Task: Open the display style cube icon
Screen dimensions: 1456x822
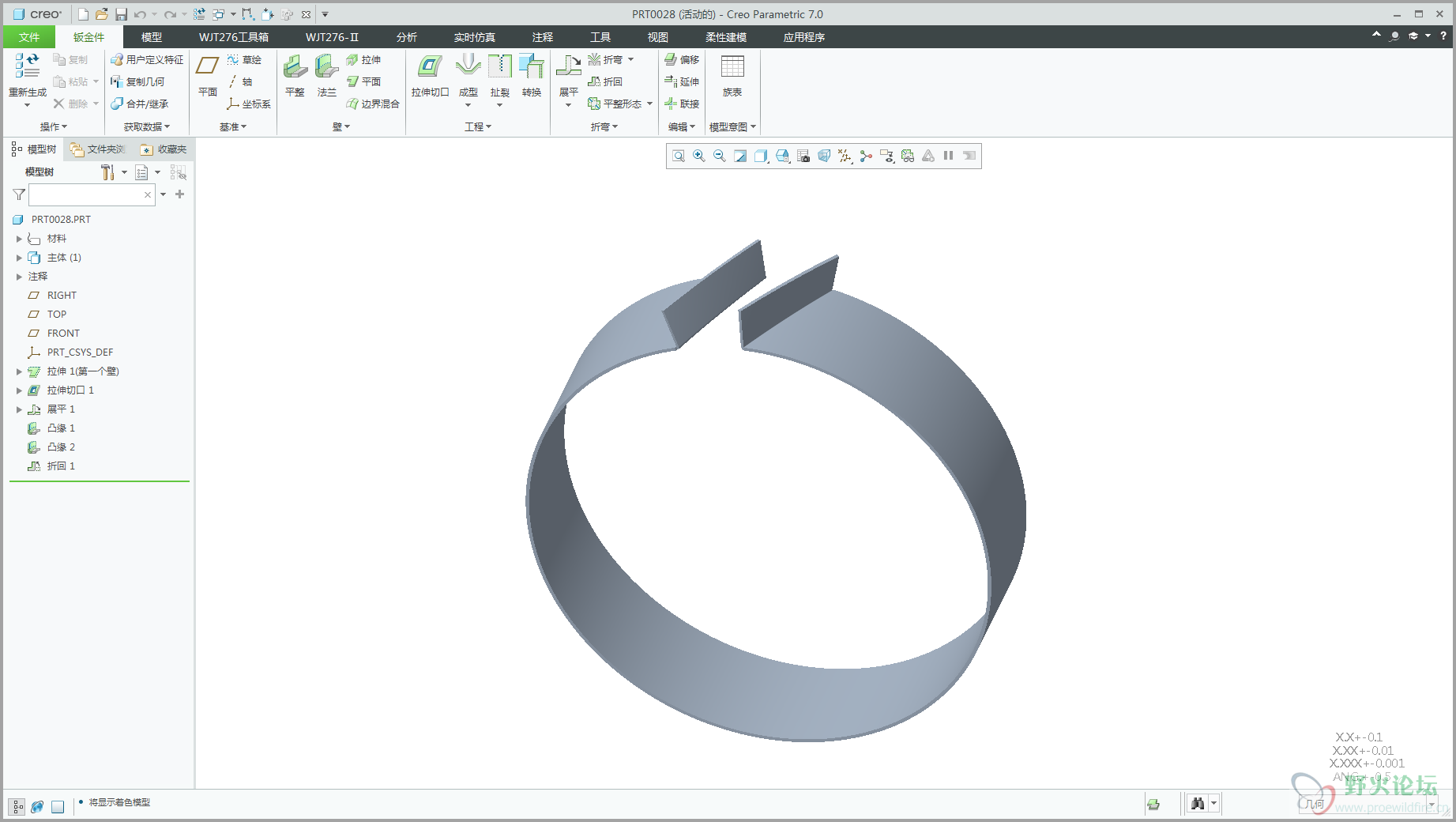Action: [x=762, y=156]
